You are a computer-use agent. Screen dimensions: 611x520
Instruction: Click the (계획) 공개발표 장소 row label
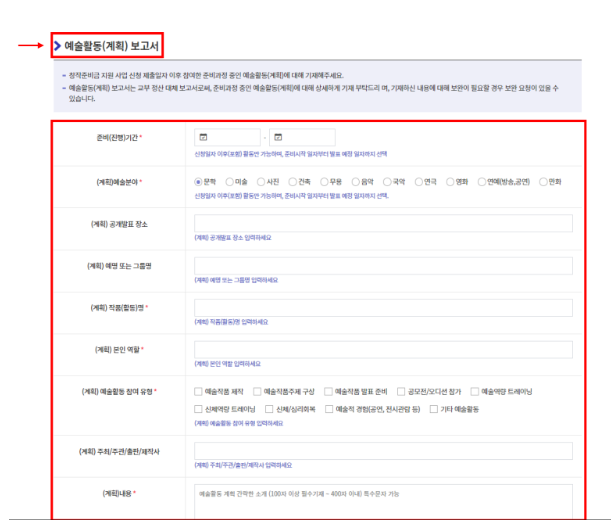pyautogui.click(x=119, y=224)
